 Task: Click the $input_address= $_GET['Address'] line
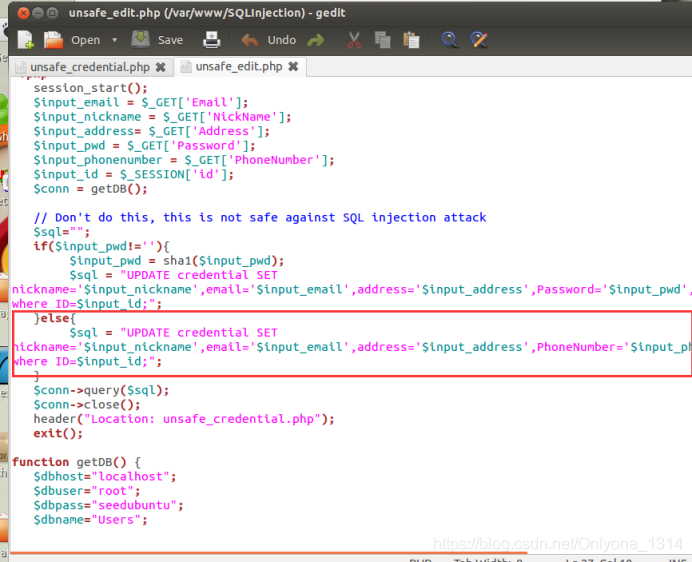(151, 131)
